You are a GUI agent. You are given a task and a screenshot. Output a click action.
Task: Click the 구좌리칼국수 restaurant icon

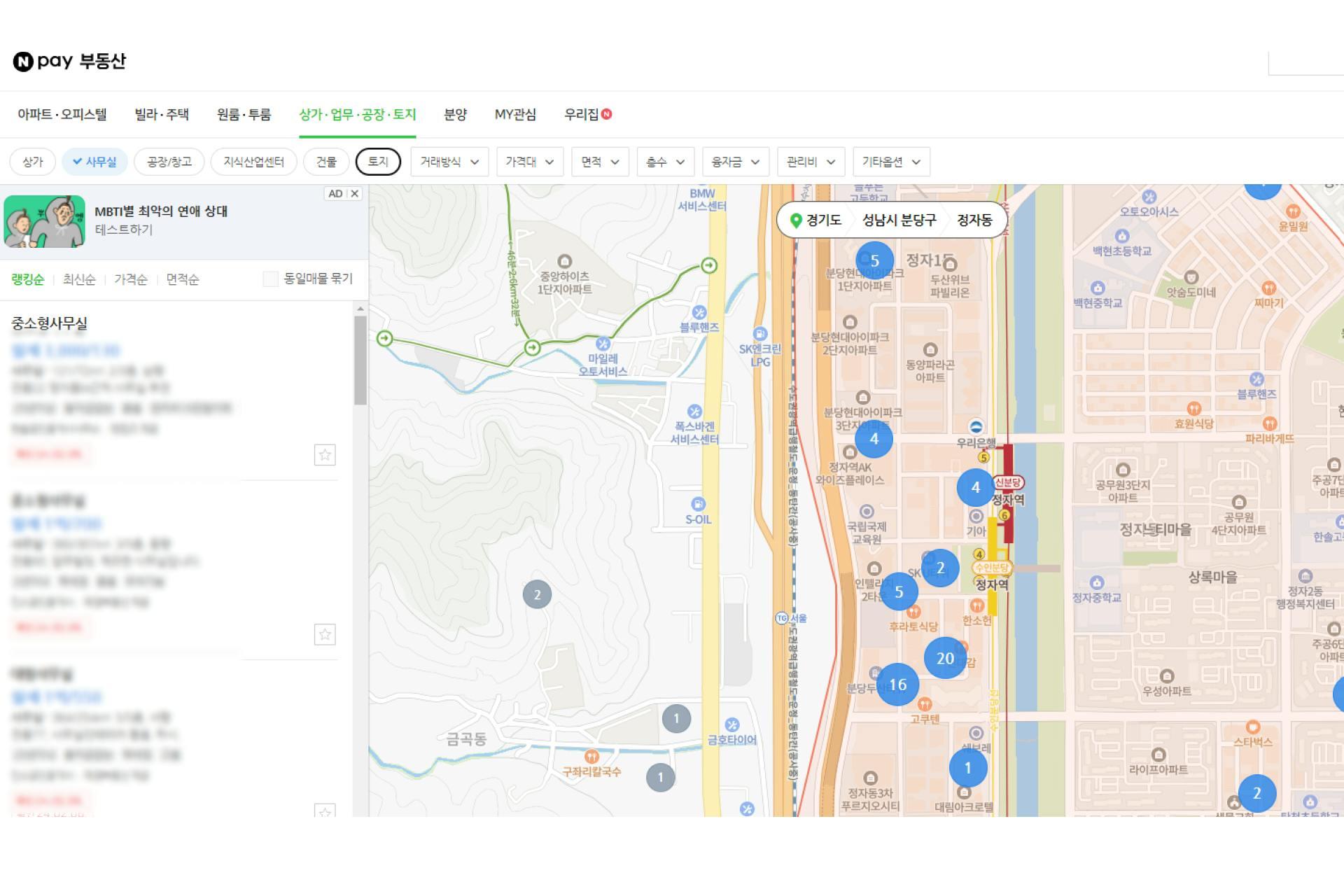click(x=591, y=756)
